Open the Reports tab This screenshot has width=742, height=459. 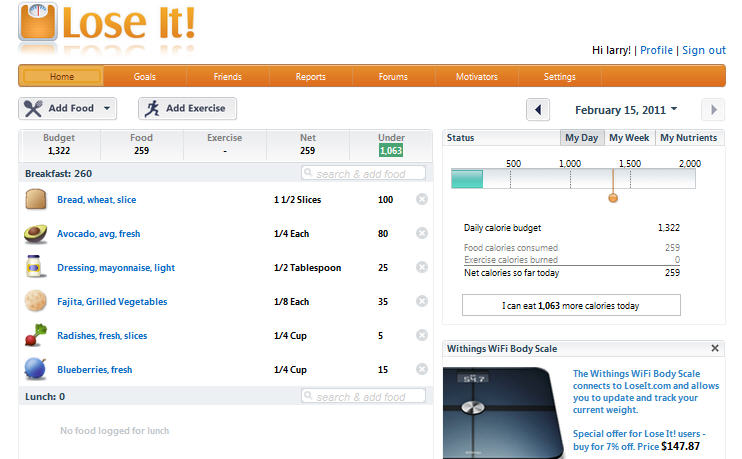click(x=310, y=76)
